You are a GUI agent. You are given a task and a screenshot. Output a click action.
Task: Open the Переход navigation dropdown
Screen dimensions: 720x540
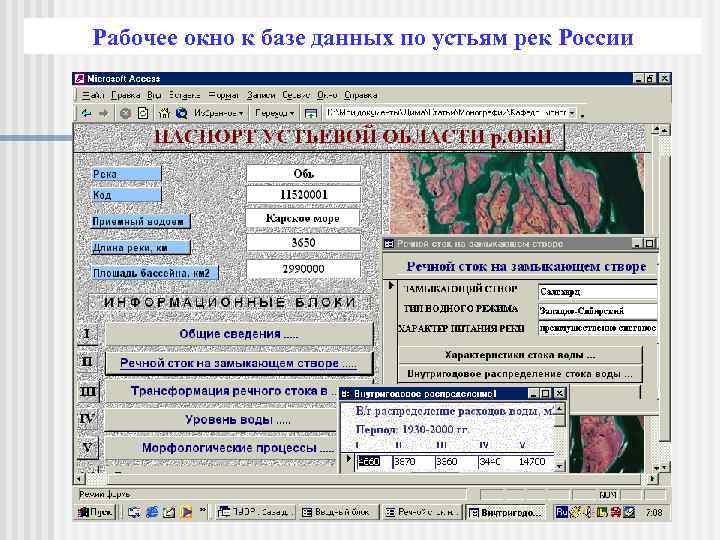tap(274, 113)
